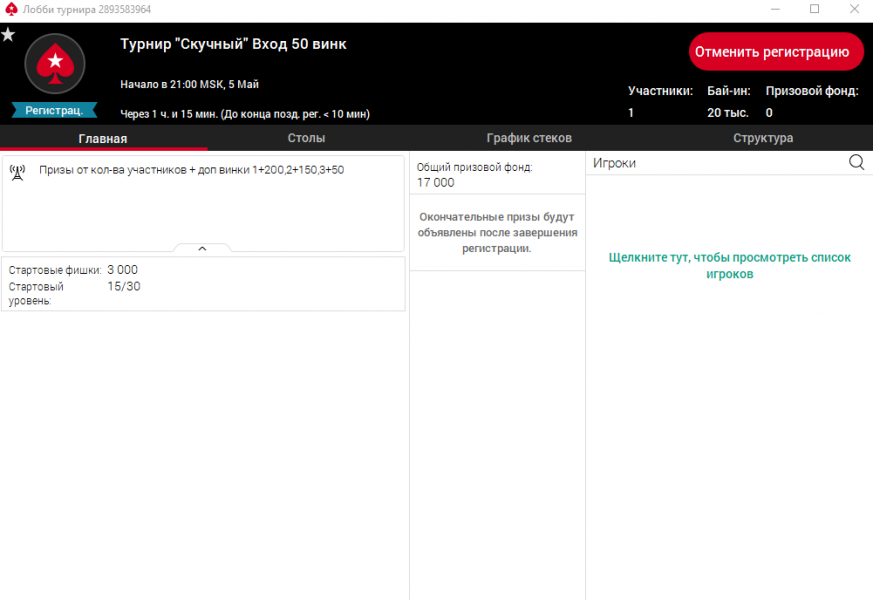Screen dimensions: 873x600
Task: Click link to view the players list
Action: [729, 265]
